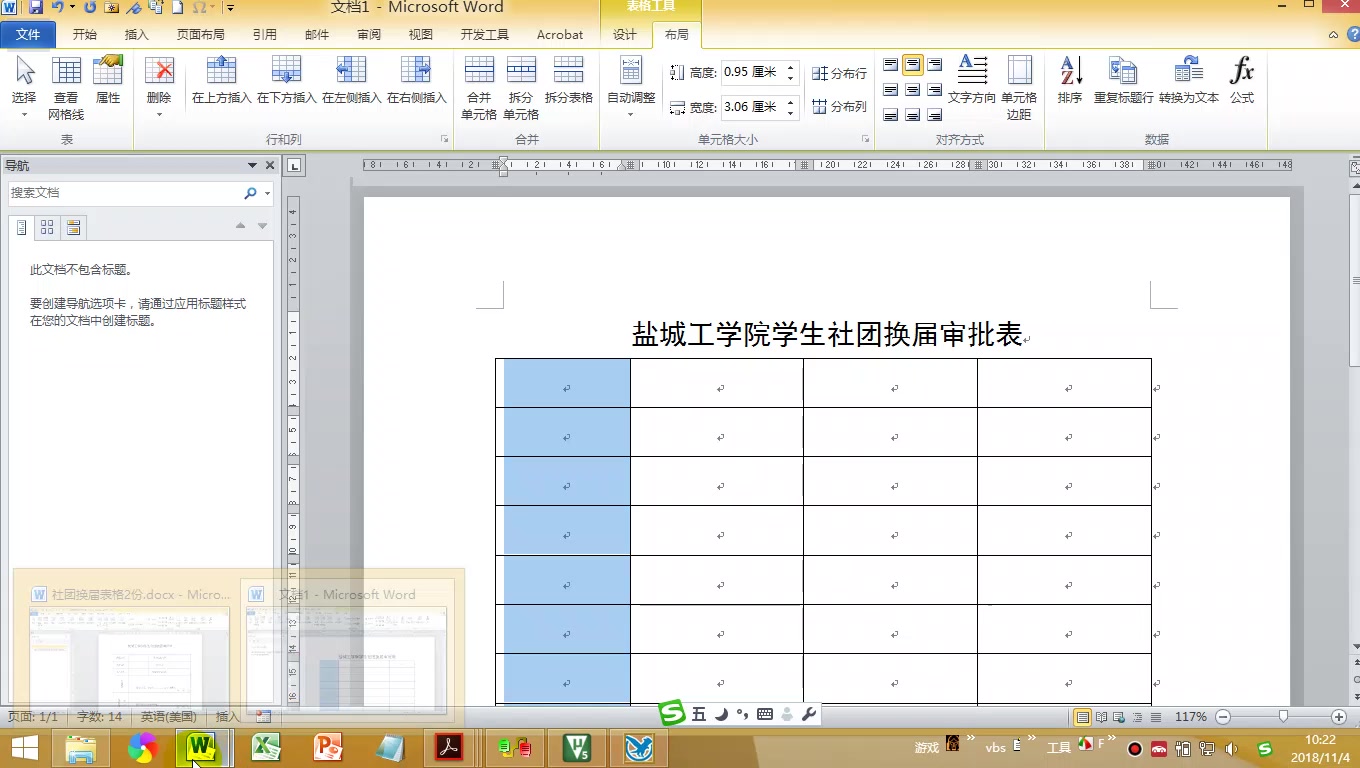Open AutoFit (自动调整) dropdown
The image size is (1360, 768).
631,88
